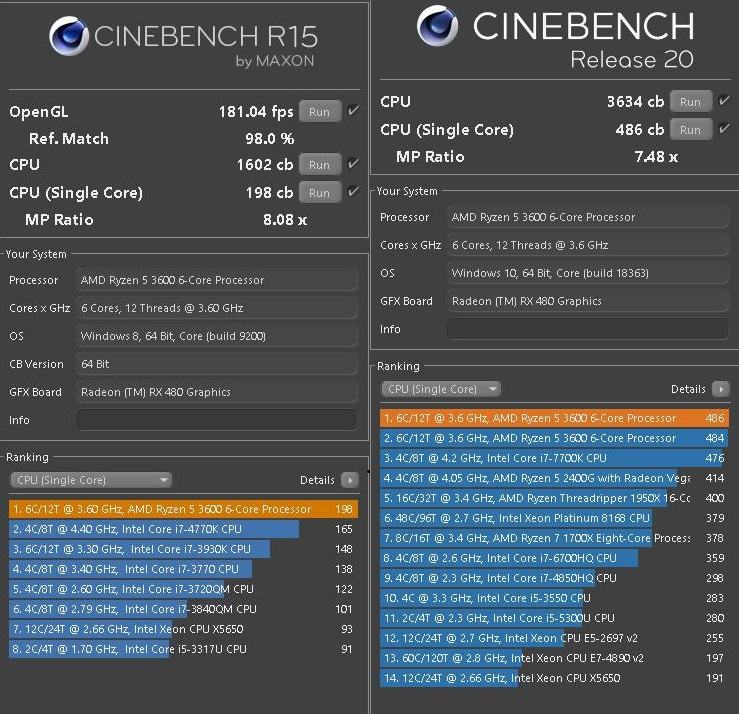Select R15 ranking row Intel Core i7-3720QM

183,589
